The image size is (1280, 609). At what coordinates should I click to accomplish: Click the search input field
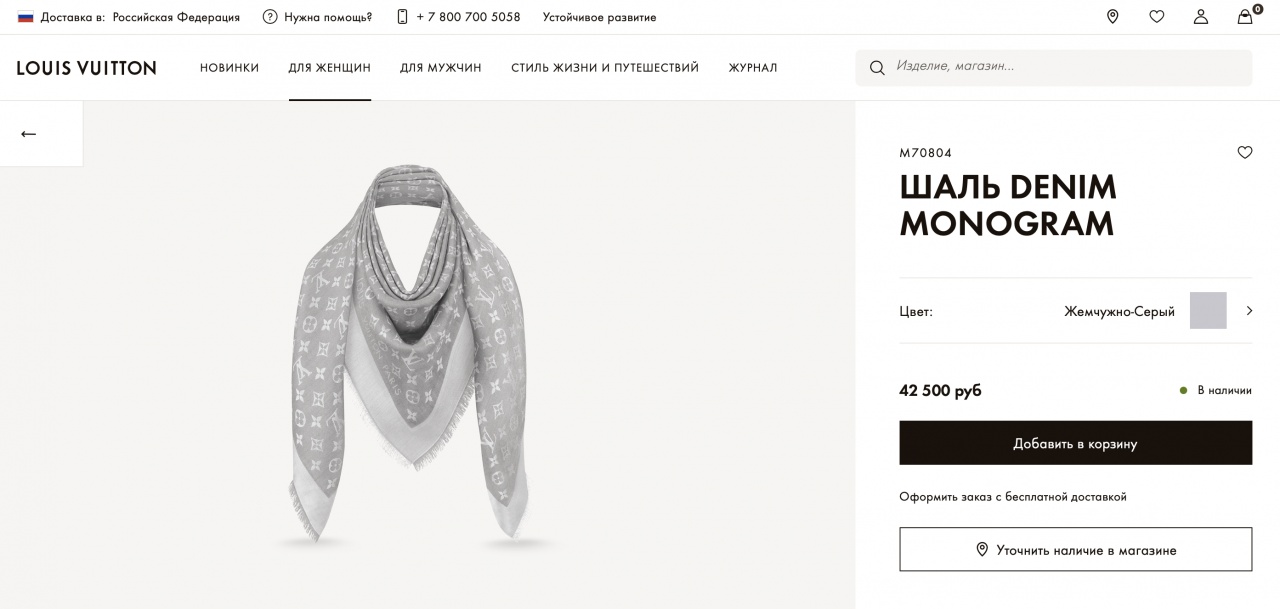[x=1065, y=67]
